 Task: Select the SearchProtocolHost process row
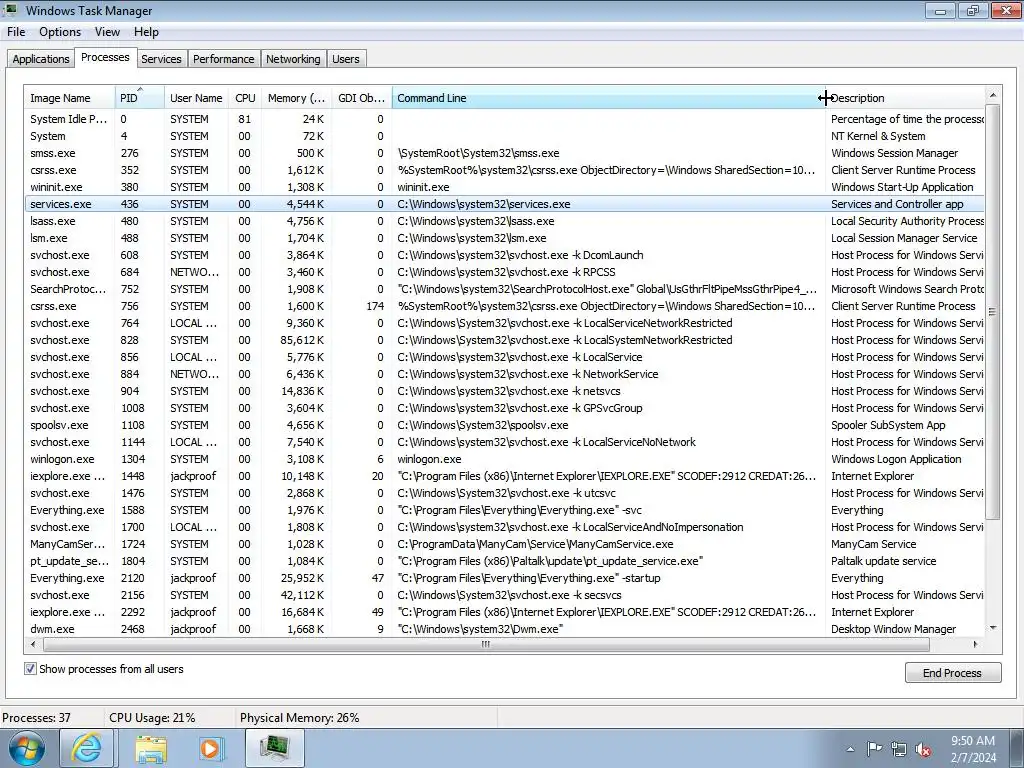504,289
